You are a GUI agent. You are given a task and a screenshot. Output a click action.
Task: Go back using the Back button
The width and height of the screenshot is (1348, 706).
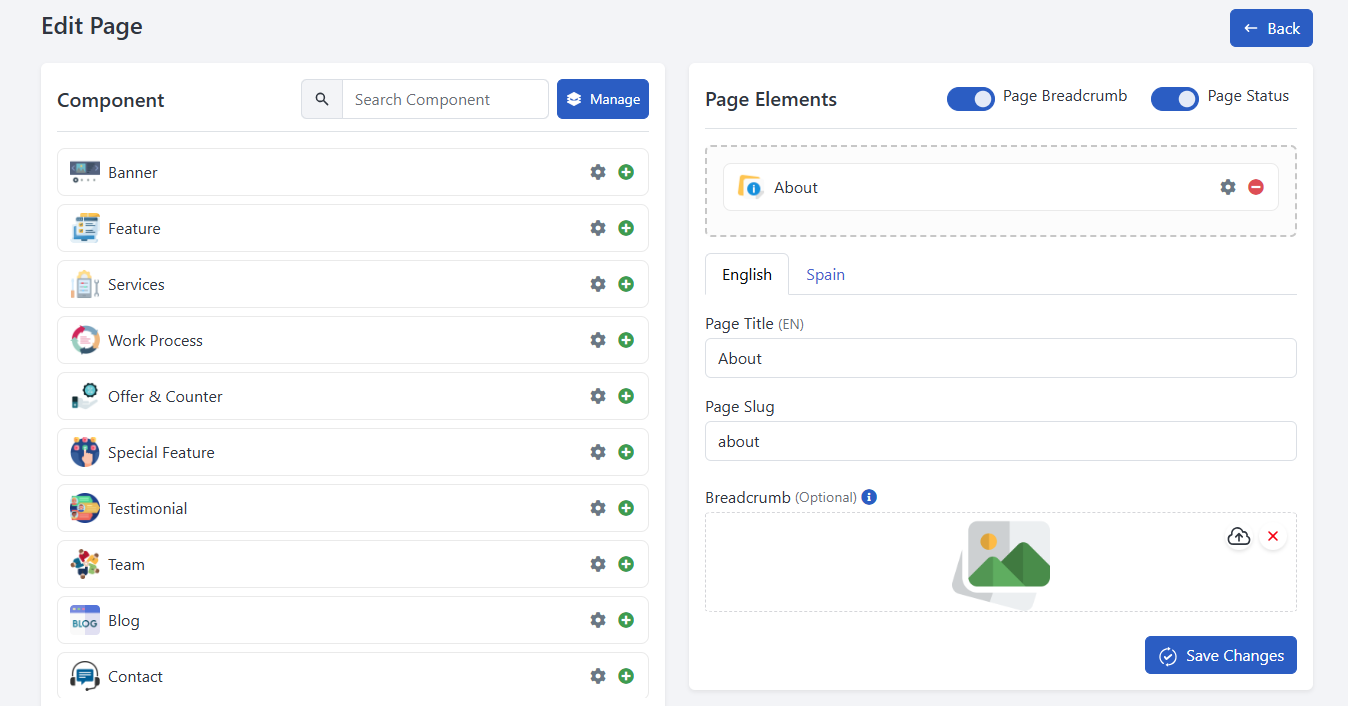click(x=1271, y=28)
